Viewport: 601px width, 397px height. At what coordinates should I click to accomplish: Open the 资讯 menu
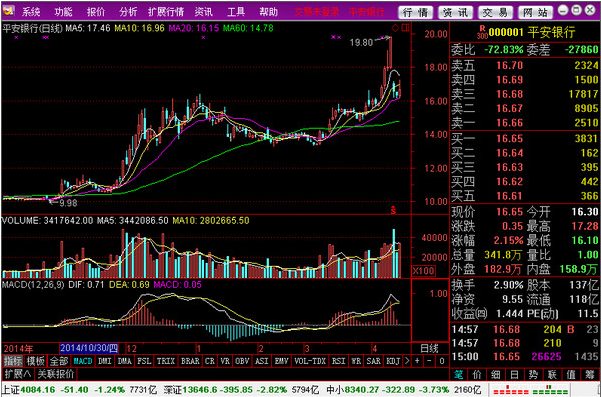coord(204,12)
